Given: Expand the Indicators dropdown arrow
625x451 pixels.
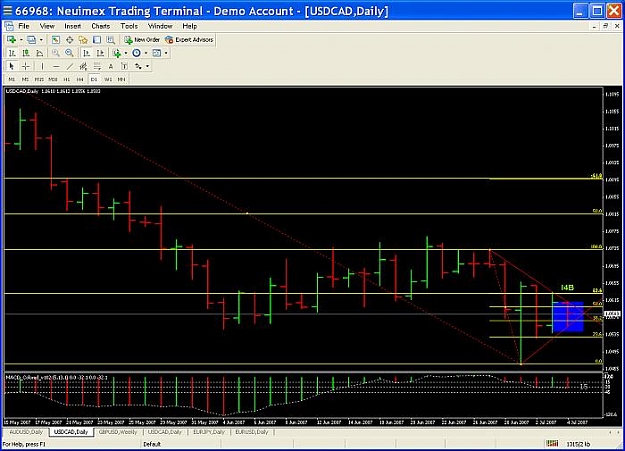Looking at the screenshot, I should click(126, 53).
